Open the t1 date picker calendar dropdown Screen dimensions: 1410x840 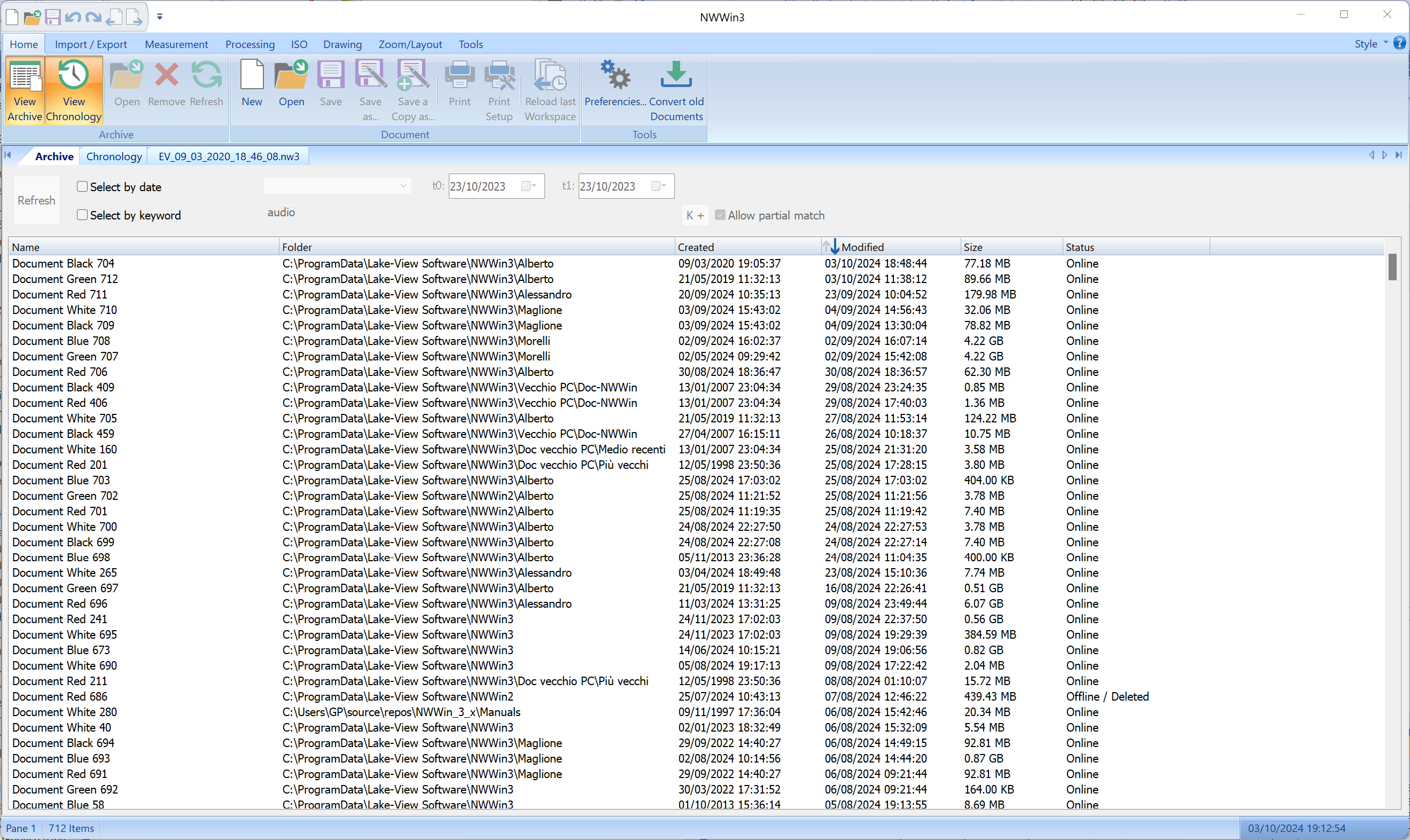point(659,186)
